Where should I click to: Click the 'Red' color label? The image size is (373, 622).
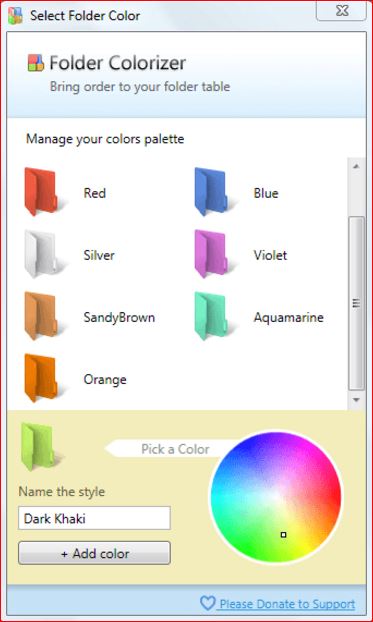coord(94,193)
